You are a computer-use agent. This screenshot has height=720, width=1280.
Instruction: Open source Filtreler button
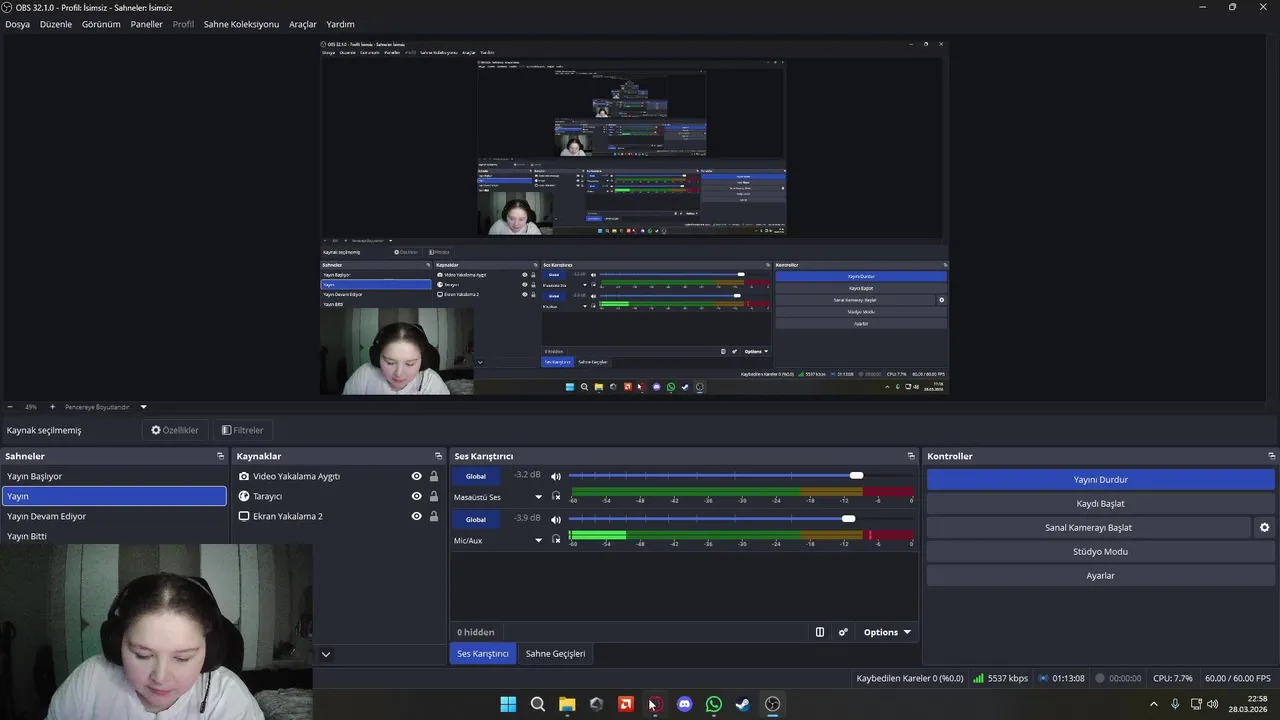click(242, 430)
